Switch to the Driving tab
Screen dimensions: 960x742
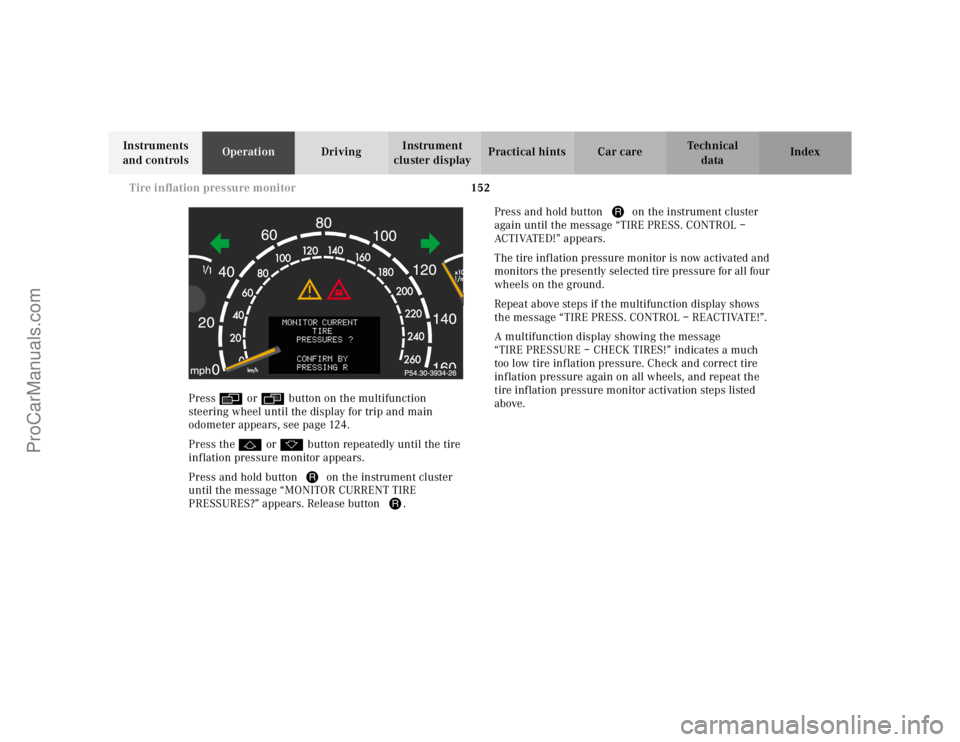tap(342, 153)
